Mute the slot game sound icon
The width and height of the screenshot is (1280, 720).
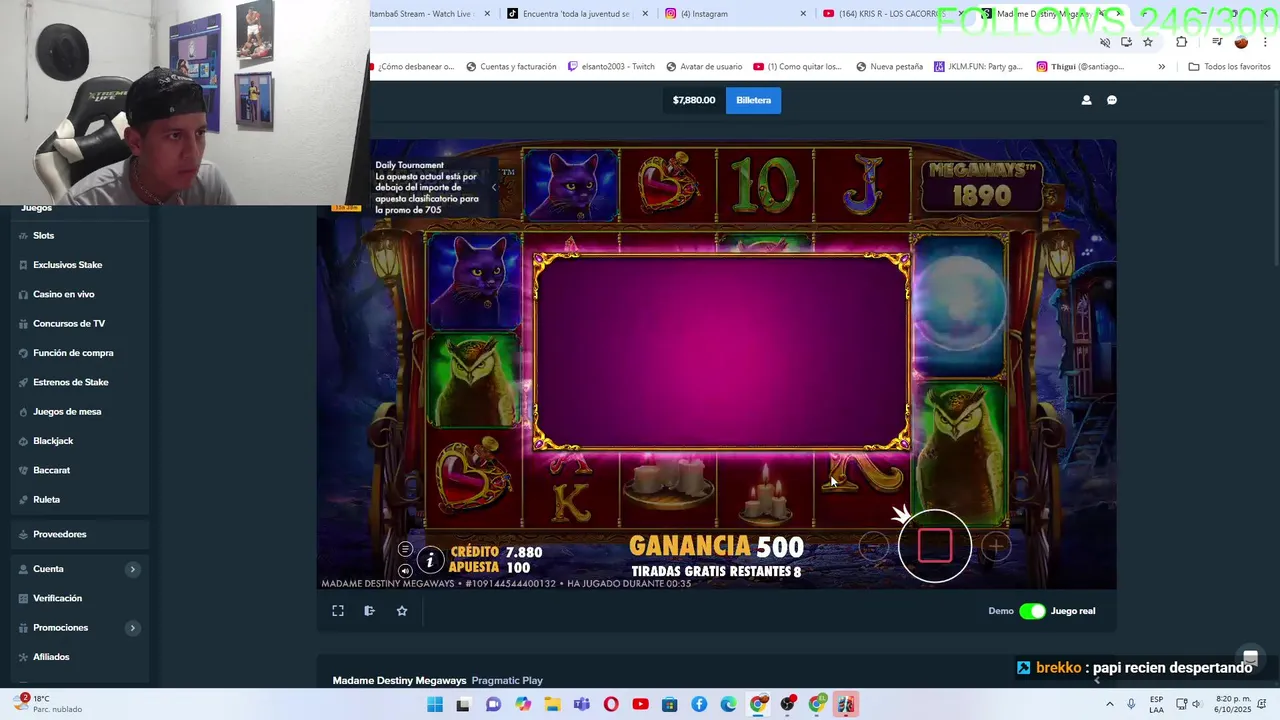click(x=405, y=571)
